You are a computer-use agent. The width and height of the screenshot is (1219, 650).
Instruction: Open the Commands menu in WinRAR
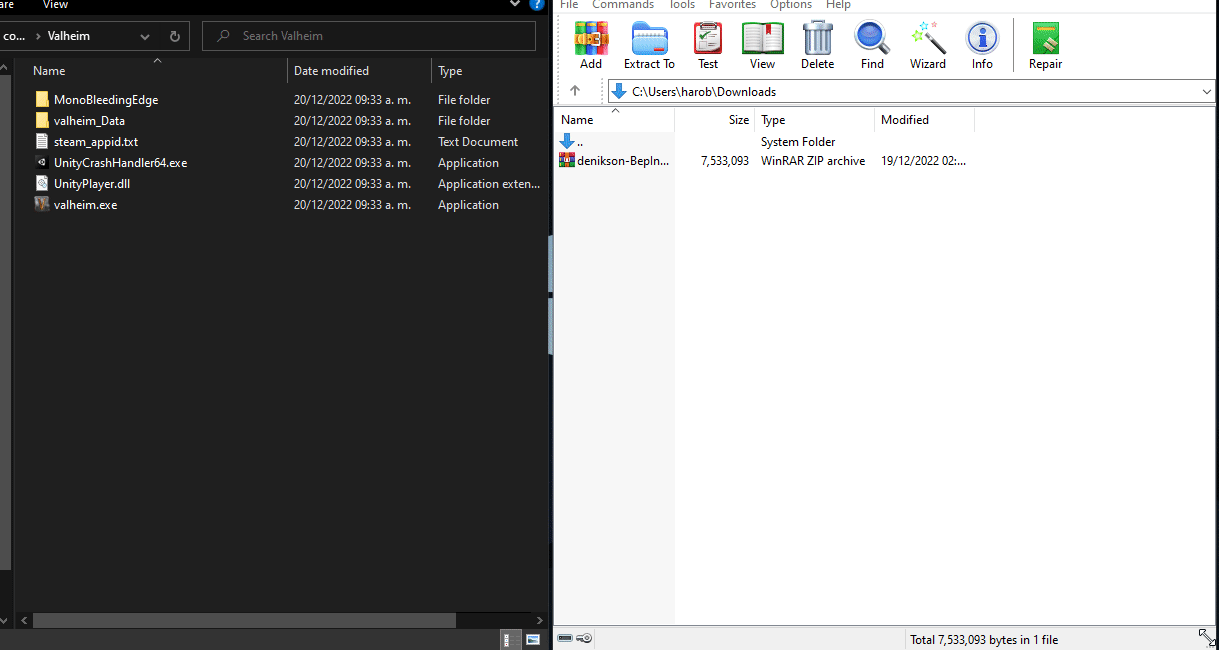(622, 5)
